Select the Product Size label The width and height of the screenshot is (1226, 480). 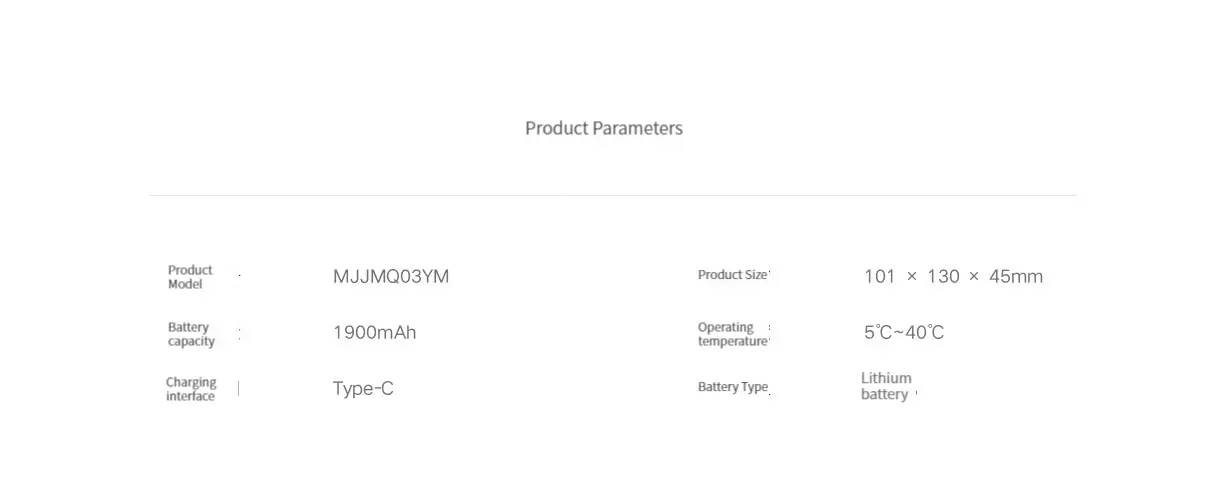[x=732, y=275]
